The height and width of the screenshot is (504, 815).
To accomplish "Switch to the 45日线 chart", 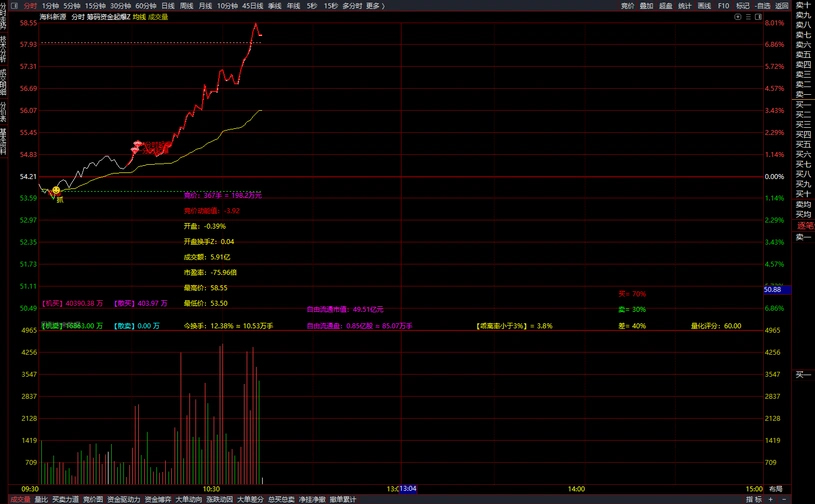I will [253, 6].
